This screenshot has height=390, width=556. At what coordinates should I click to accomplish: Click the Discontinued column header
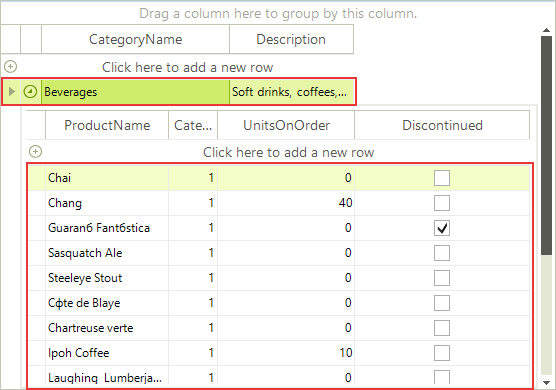click(442, 125)
